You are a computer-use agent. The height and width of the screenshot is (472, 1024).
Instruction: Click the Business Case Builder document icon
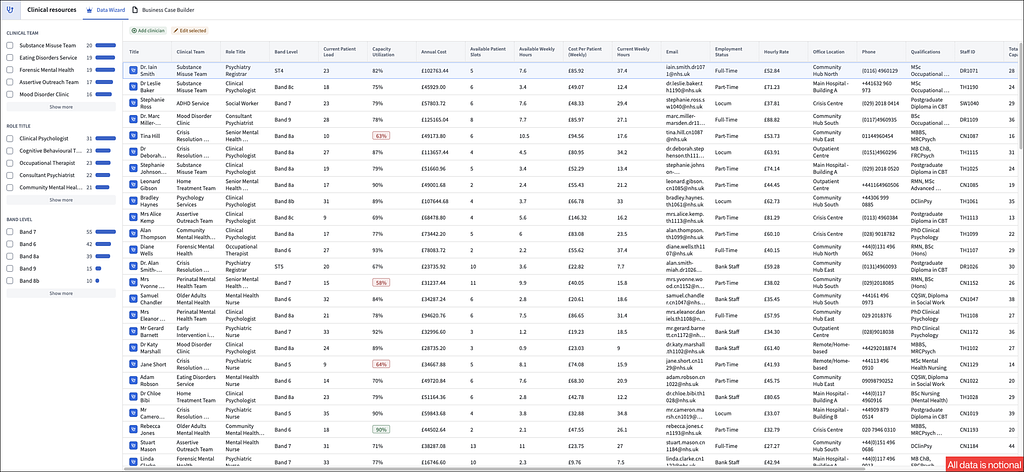tap(135, 10)
